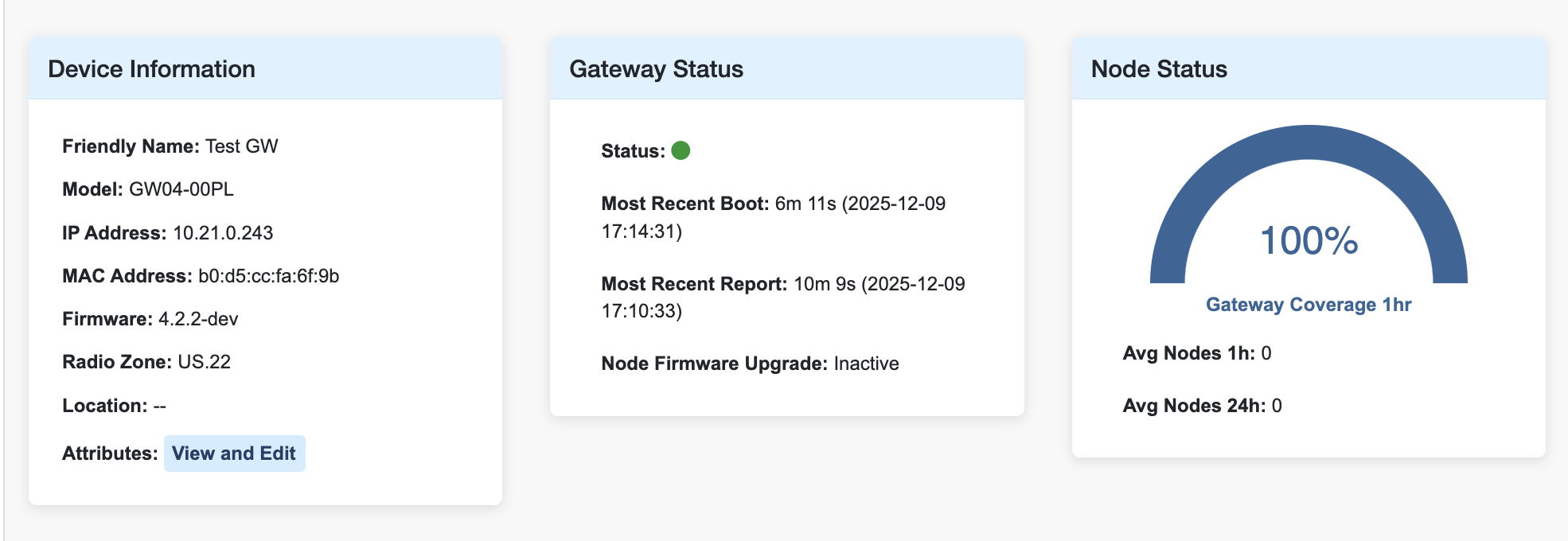Click the Most Recent Report timestamp
The height and width of the screenshot is (541, 1568).
click(x=879, y=284)
